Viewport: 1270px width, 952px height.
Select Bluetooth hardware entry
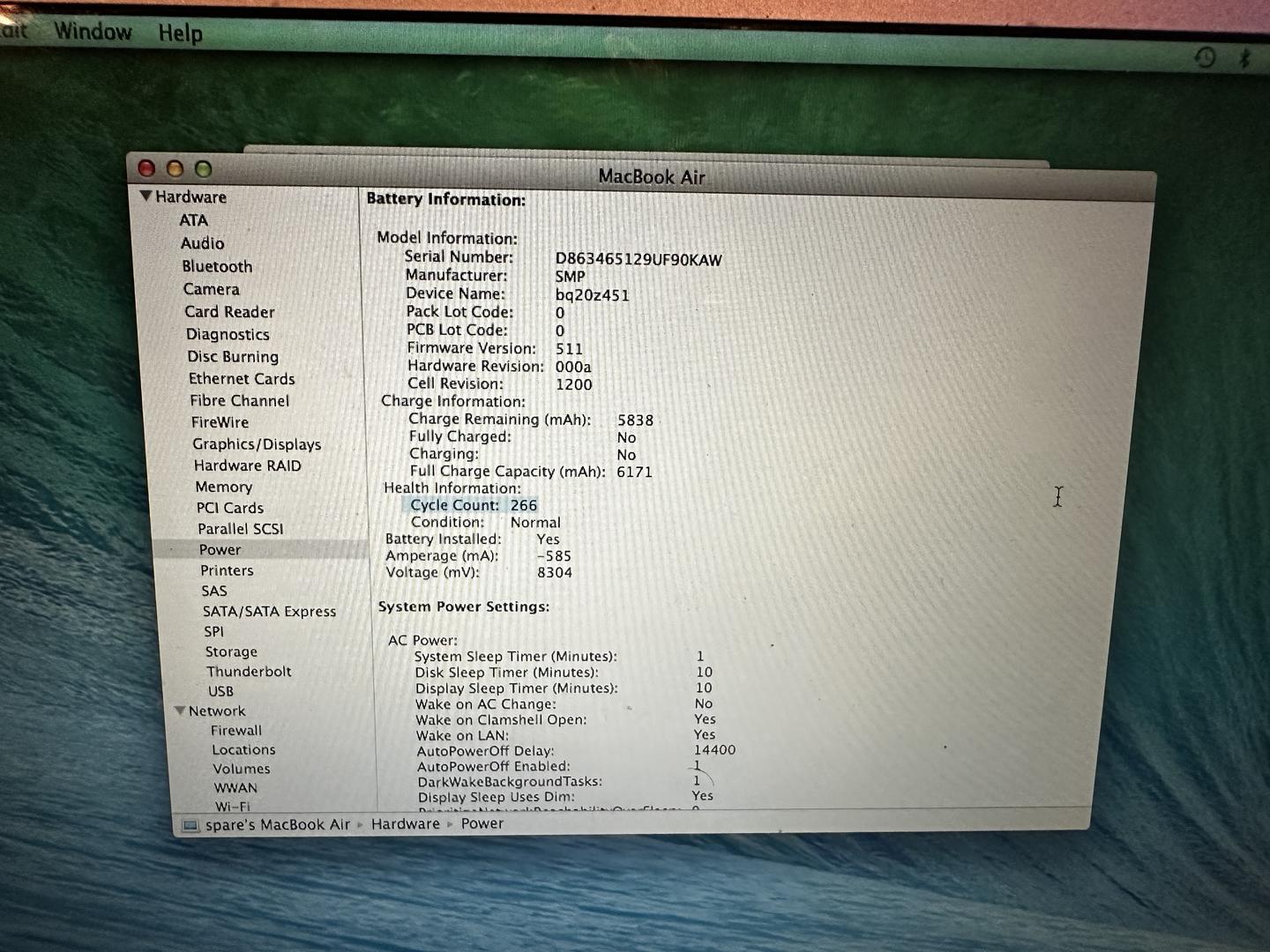[217, 266]
